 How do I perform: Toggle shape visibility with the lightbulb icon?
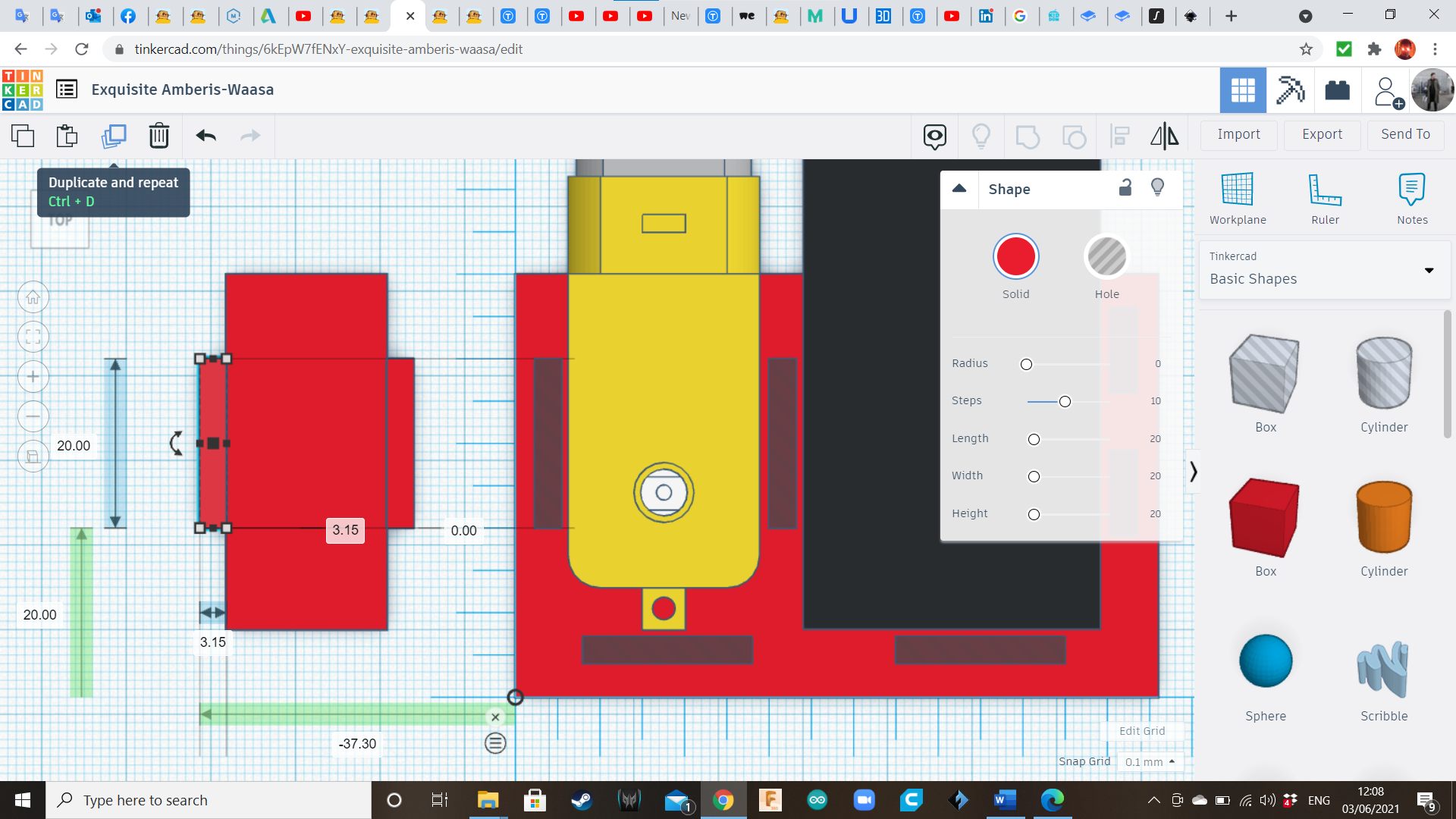[x=1157, y=187]
